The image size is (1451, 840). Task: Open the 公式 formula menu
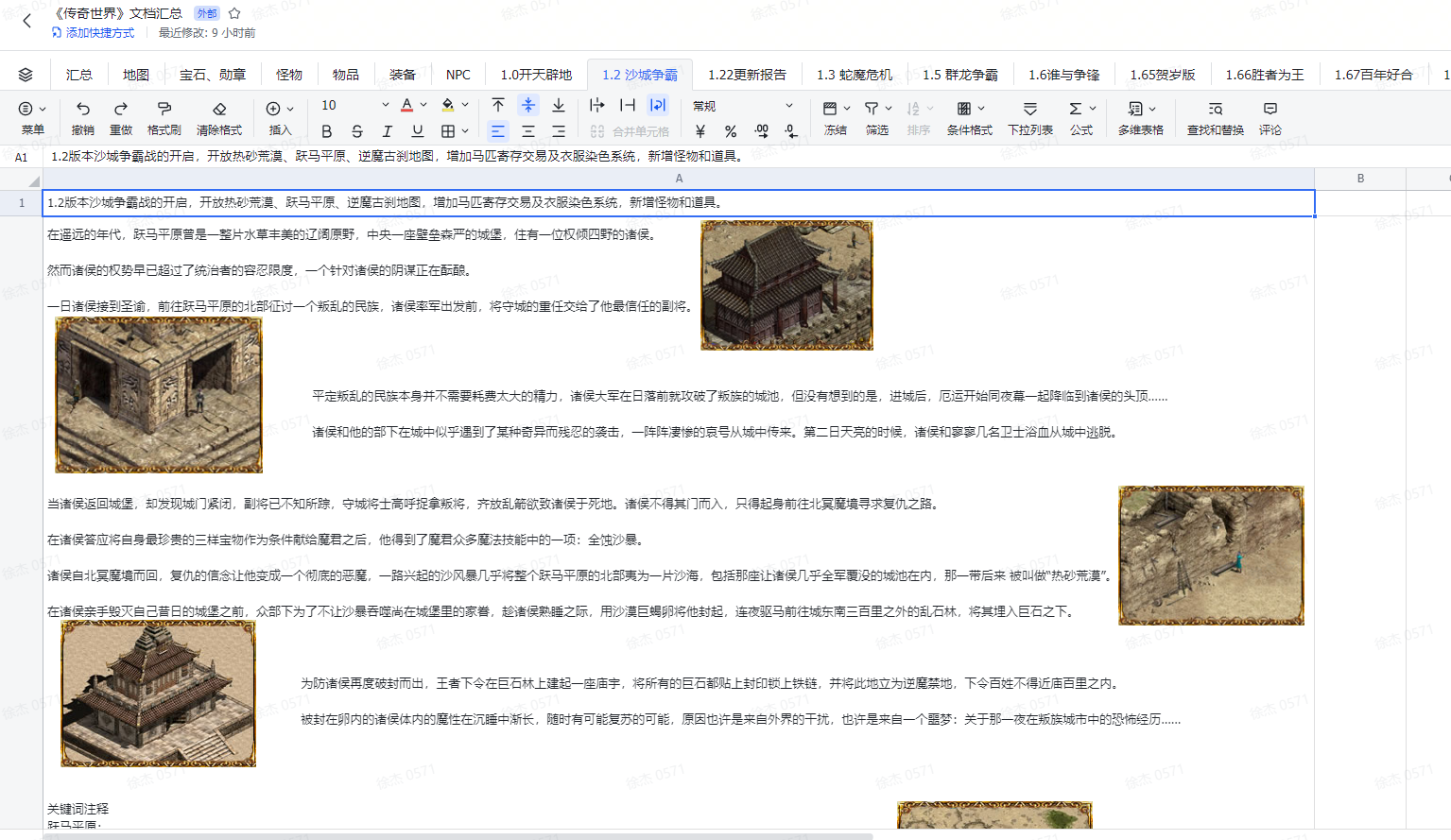pos(1081,118)
